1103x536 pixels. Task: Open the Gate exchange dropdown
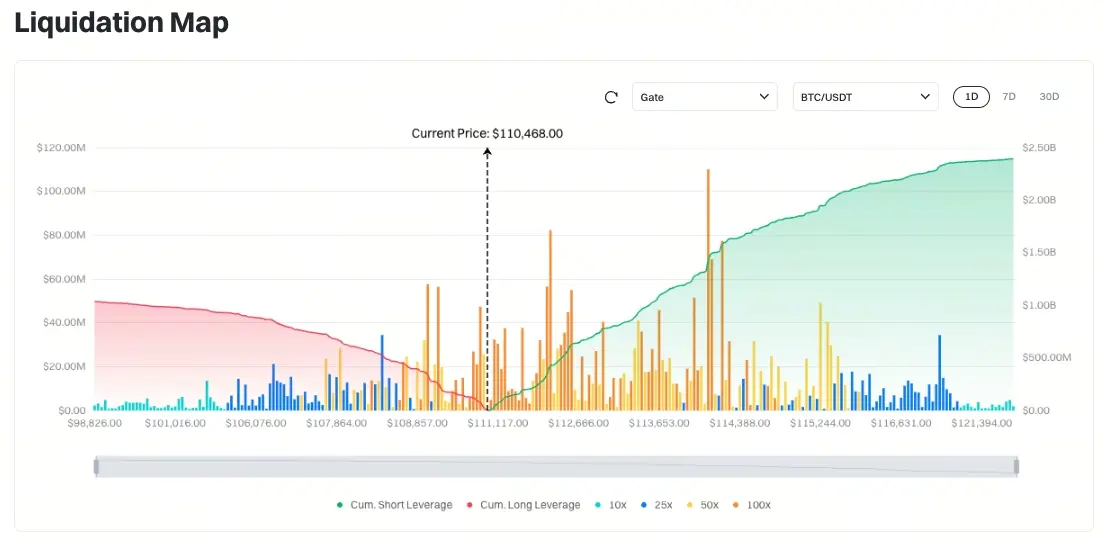[705, 97]
